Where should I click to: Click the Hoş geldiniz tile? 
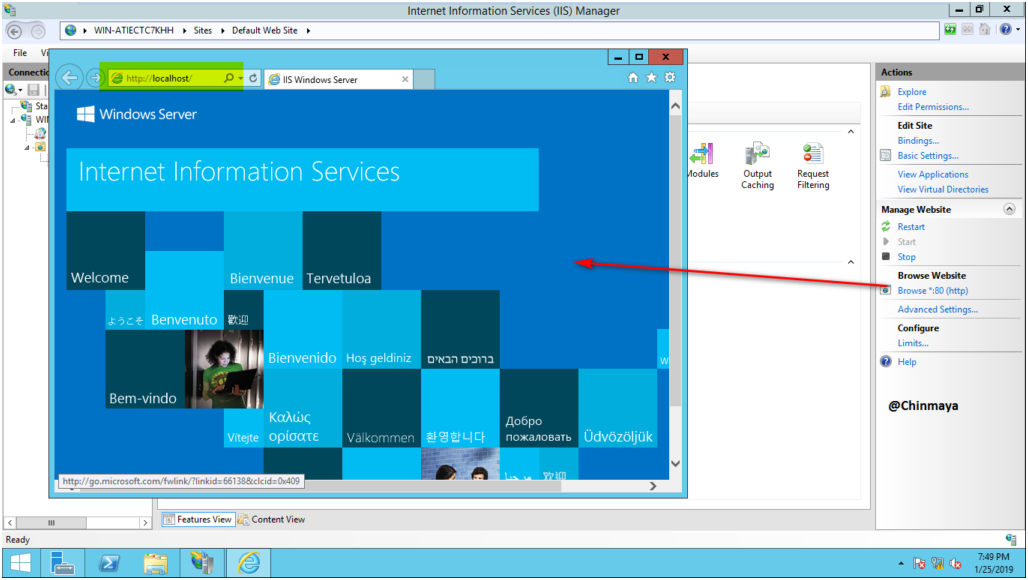[381, 329]
